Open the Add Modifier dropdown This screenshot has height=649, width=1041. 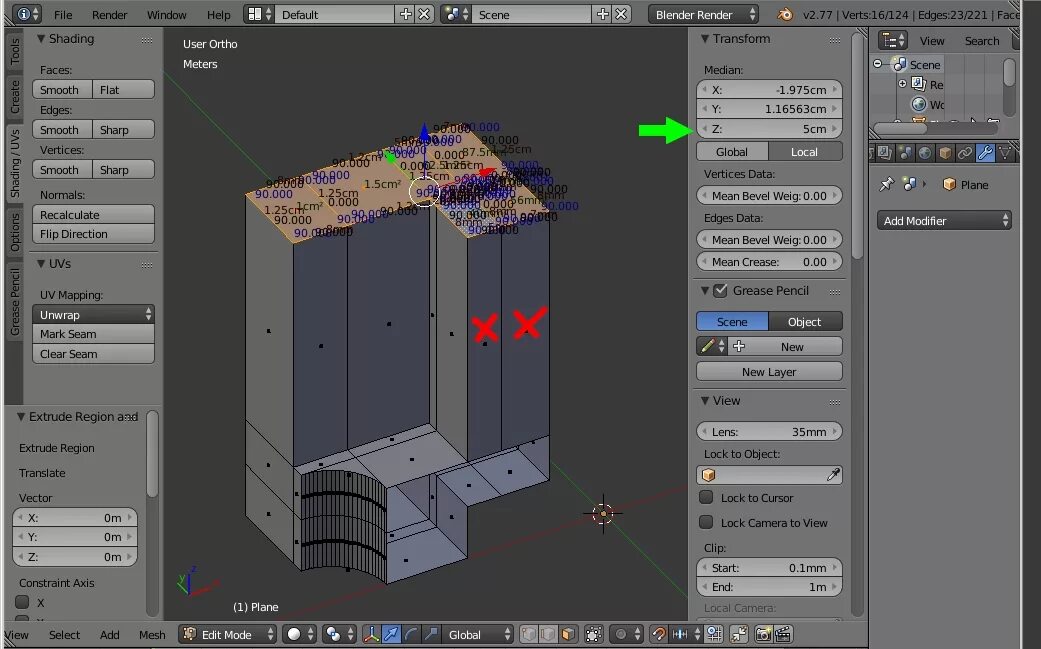pos(944,220)
